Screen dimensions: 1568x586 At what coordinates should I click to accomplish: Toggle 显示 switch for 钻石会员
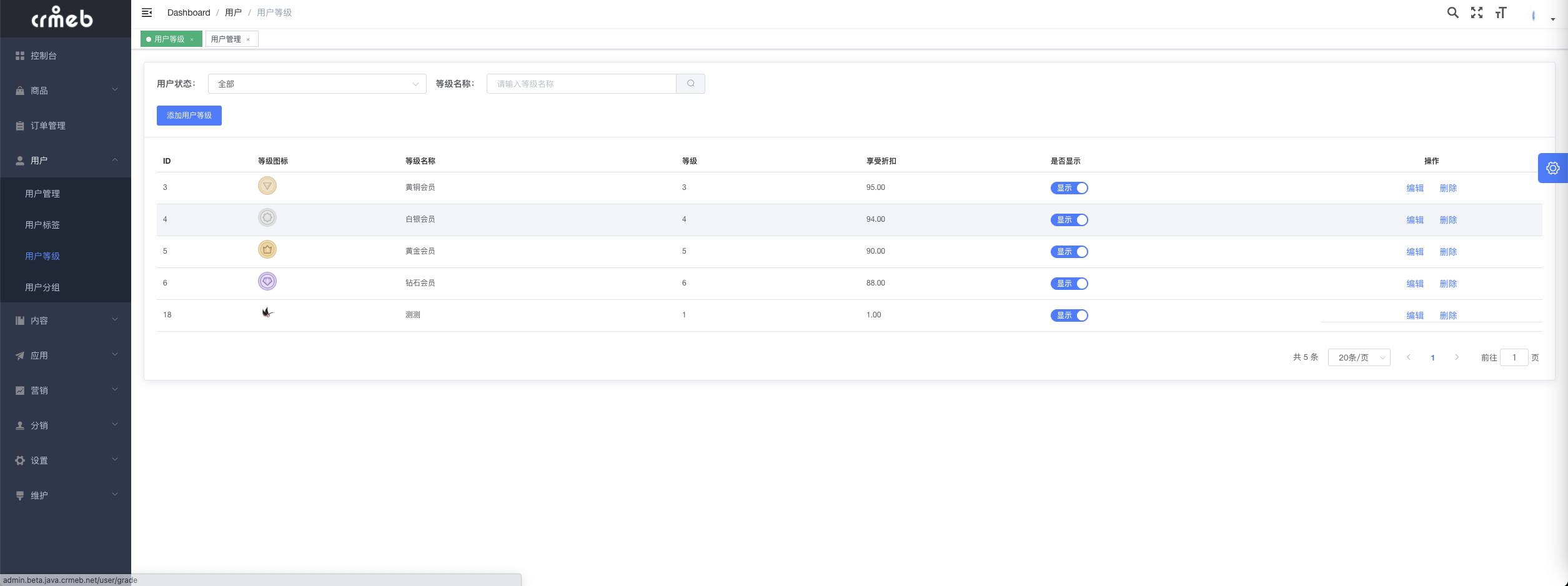pos(1069,284)
